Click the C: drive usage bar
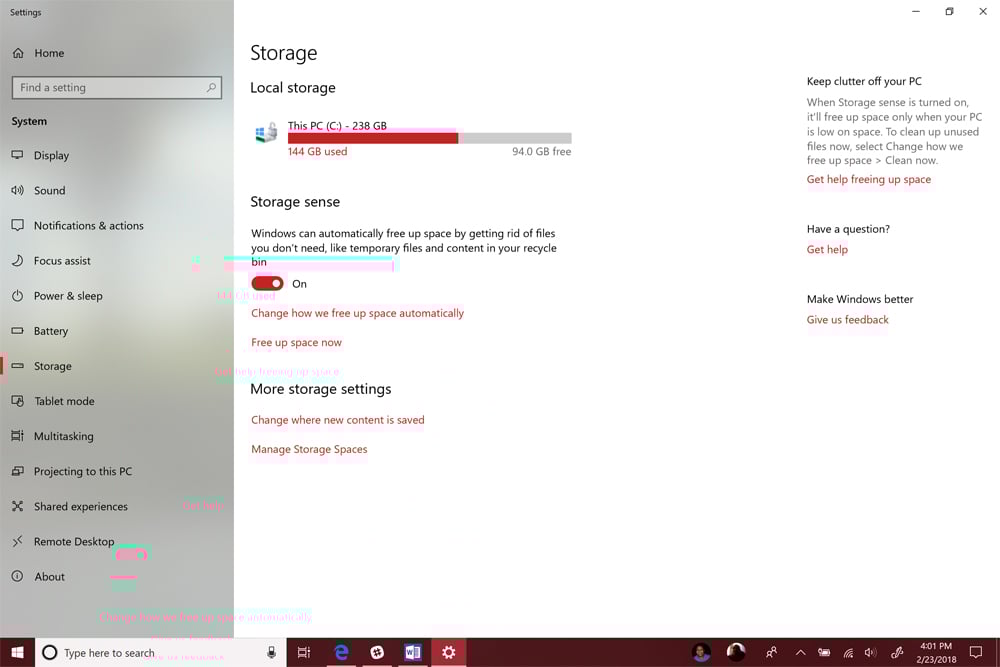The width and height of the screenshot is (1000, 667). point(429,138)
